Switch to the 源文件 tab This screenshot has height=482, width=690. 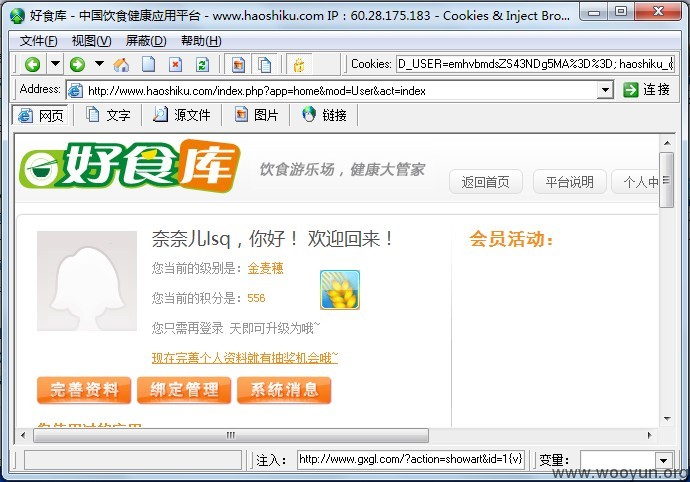tap(182, 115)
